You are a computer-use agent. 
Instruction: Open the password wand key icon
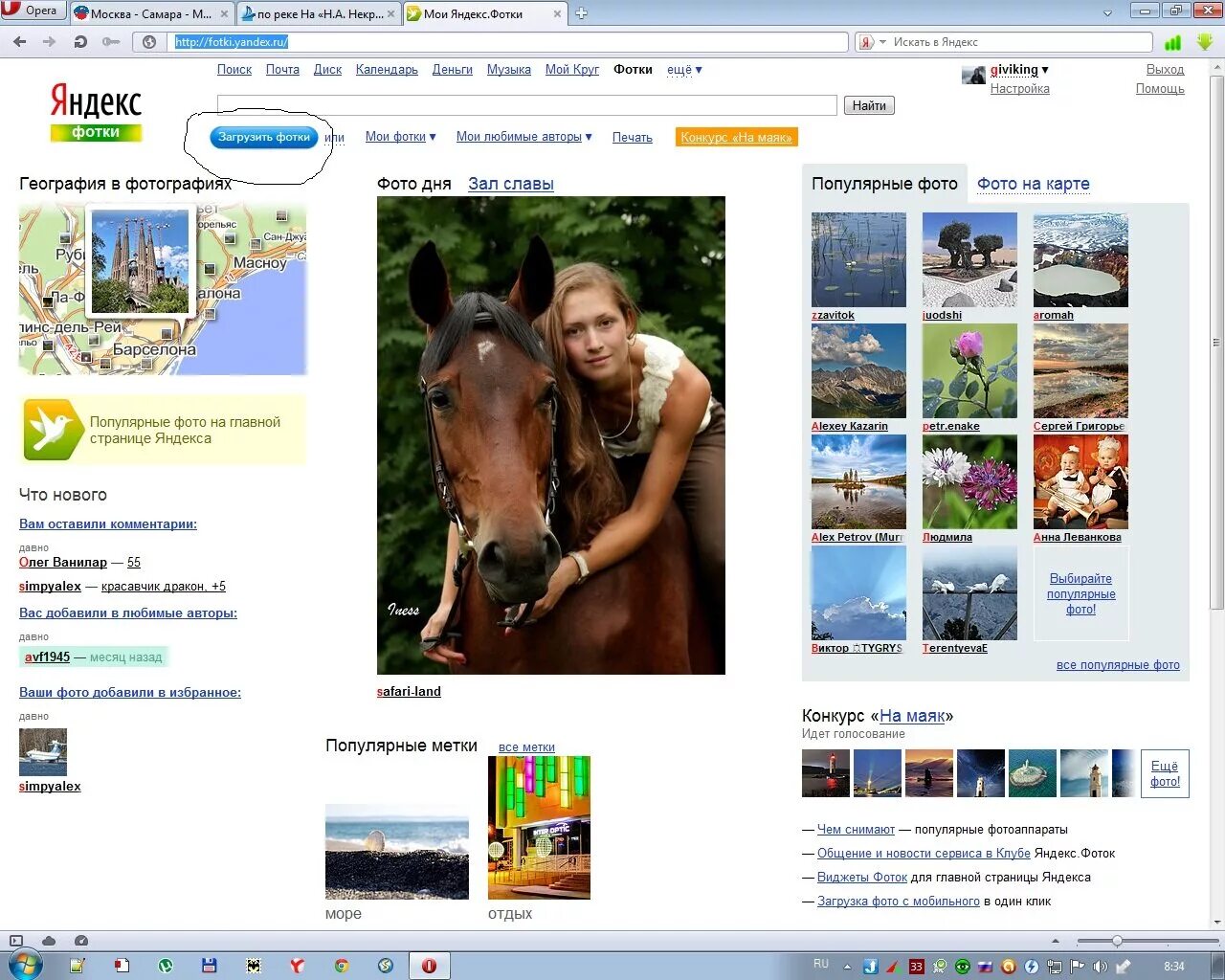pyautogui.click(x=112, y=42)
